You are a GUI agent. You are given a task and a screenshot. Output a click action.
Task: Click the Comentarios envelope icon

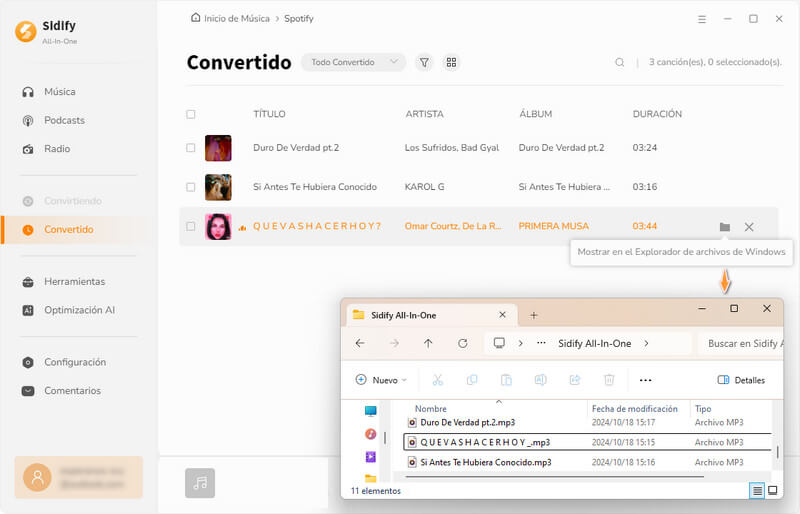click(28, 391)
